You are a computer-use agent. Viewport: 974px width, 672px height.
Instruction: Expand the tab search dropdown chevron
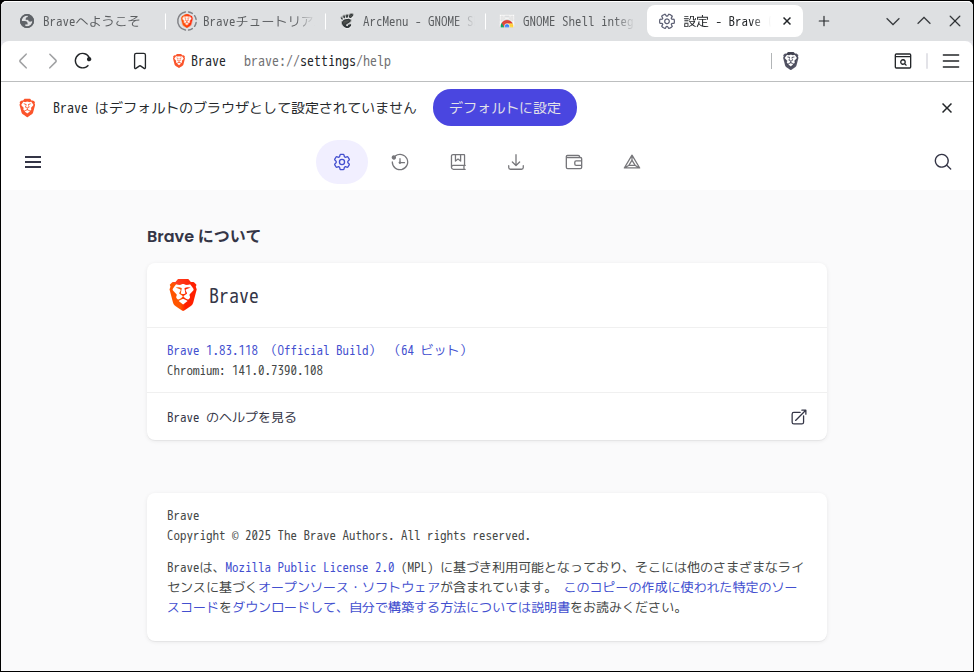click(893, 21)
